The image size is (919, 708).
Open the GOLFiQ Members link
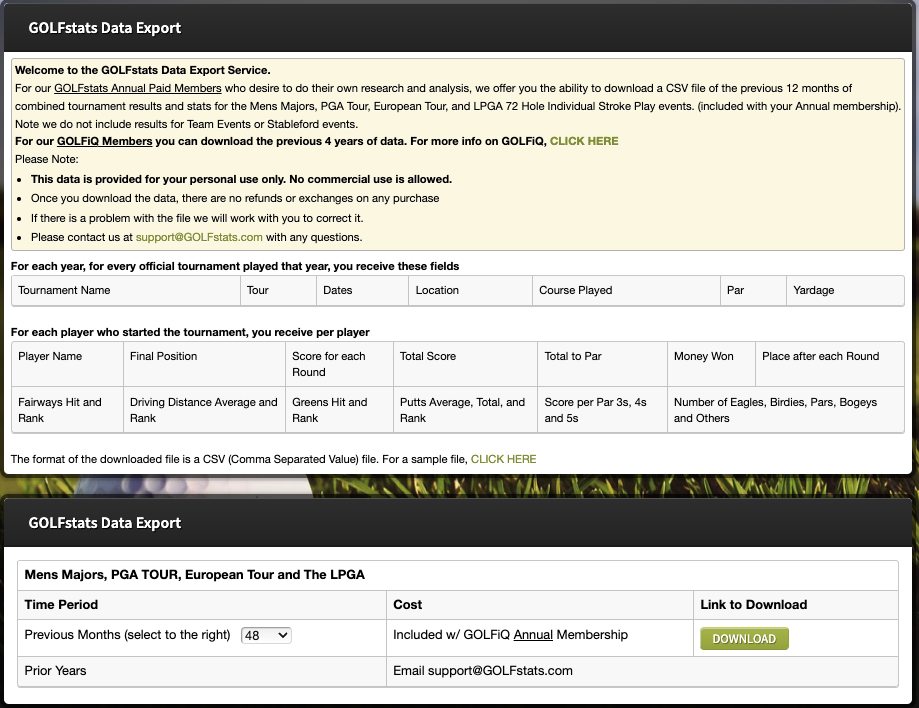(x=104, y=141)
